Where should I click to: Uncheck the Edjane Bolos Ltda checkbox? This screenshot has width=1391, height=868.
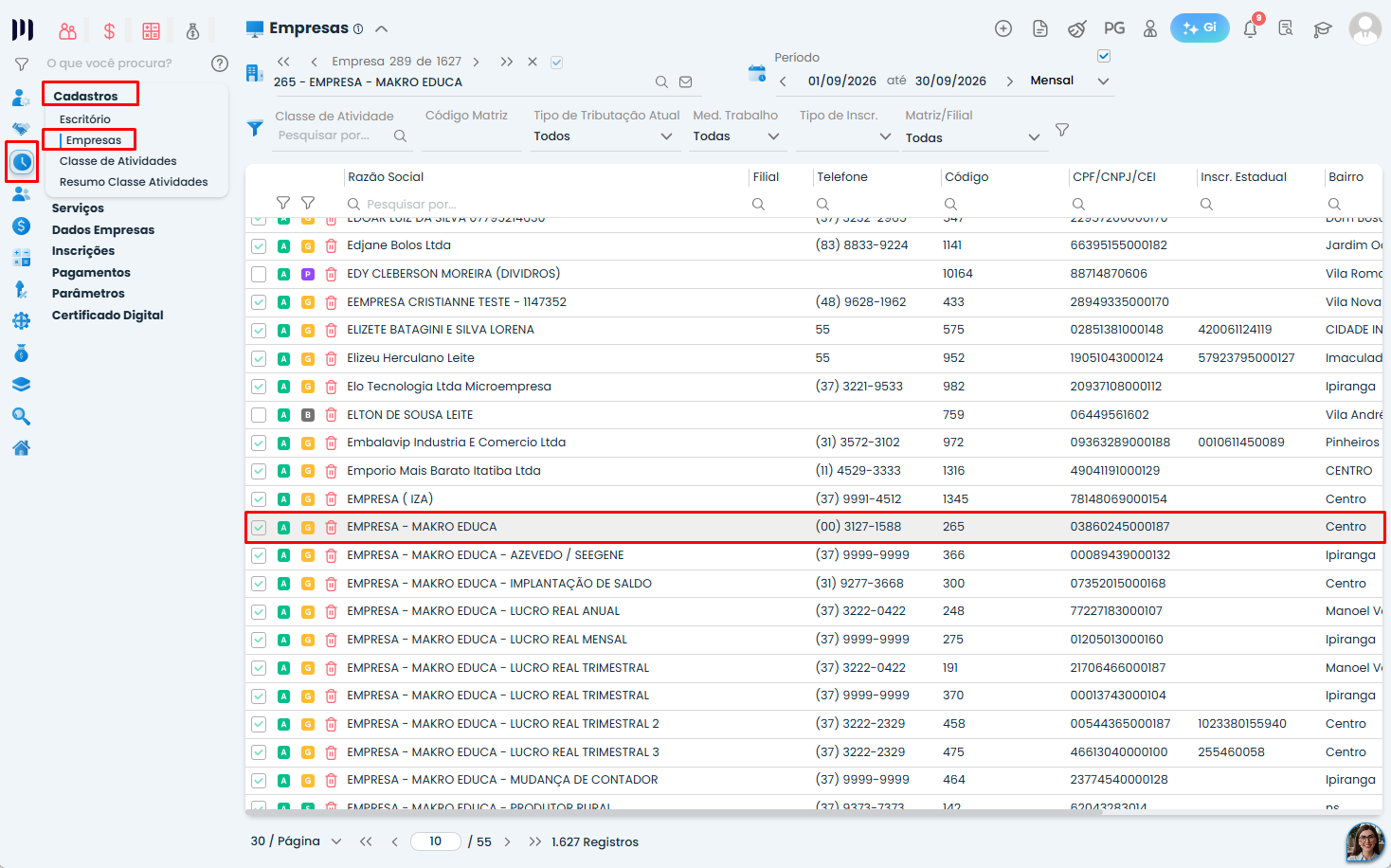[259, 245]
